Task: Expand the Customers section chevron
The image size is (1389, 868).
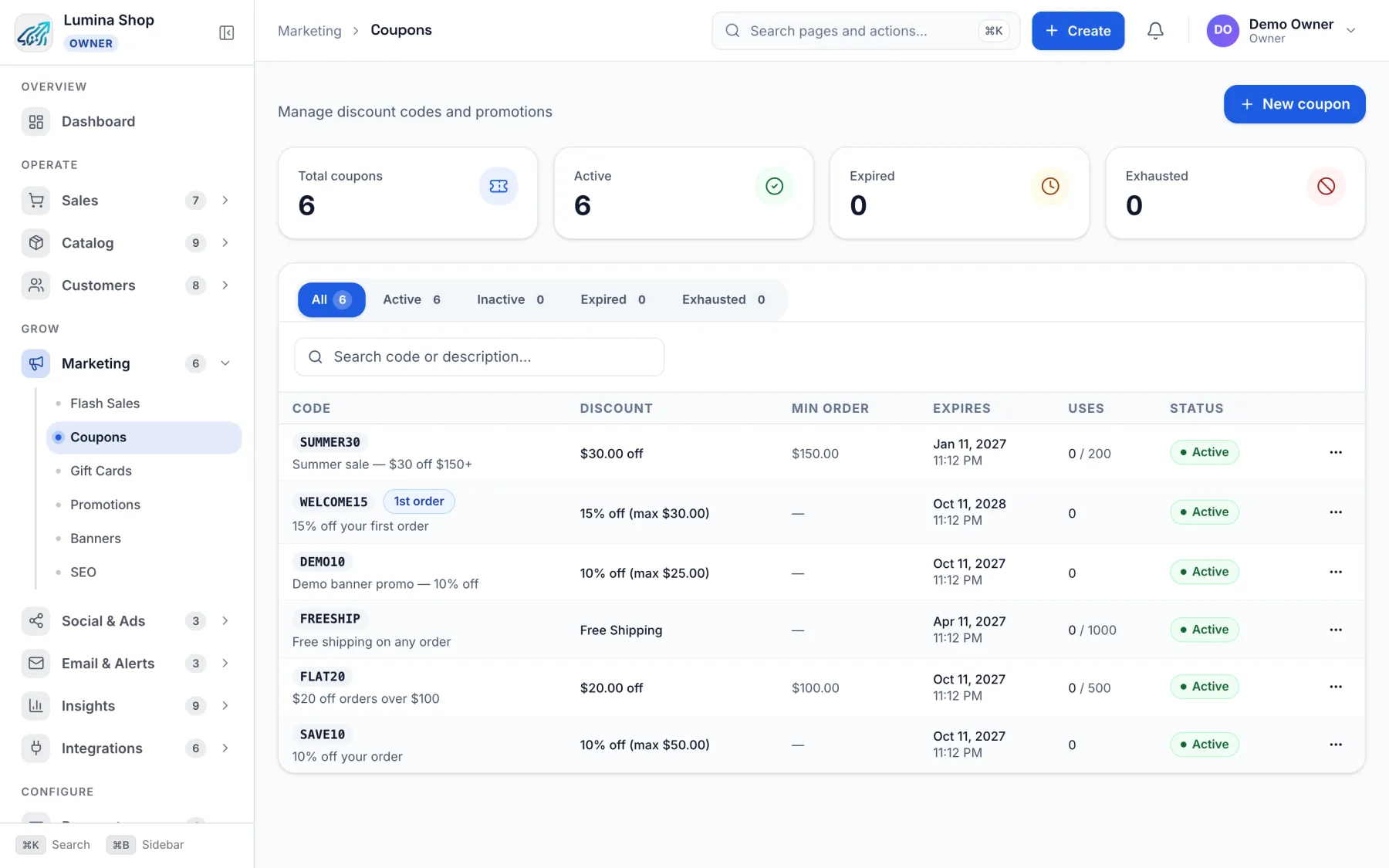Action: [x=225, y=285]
